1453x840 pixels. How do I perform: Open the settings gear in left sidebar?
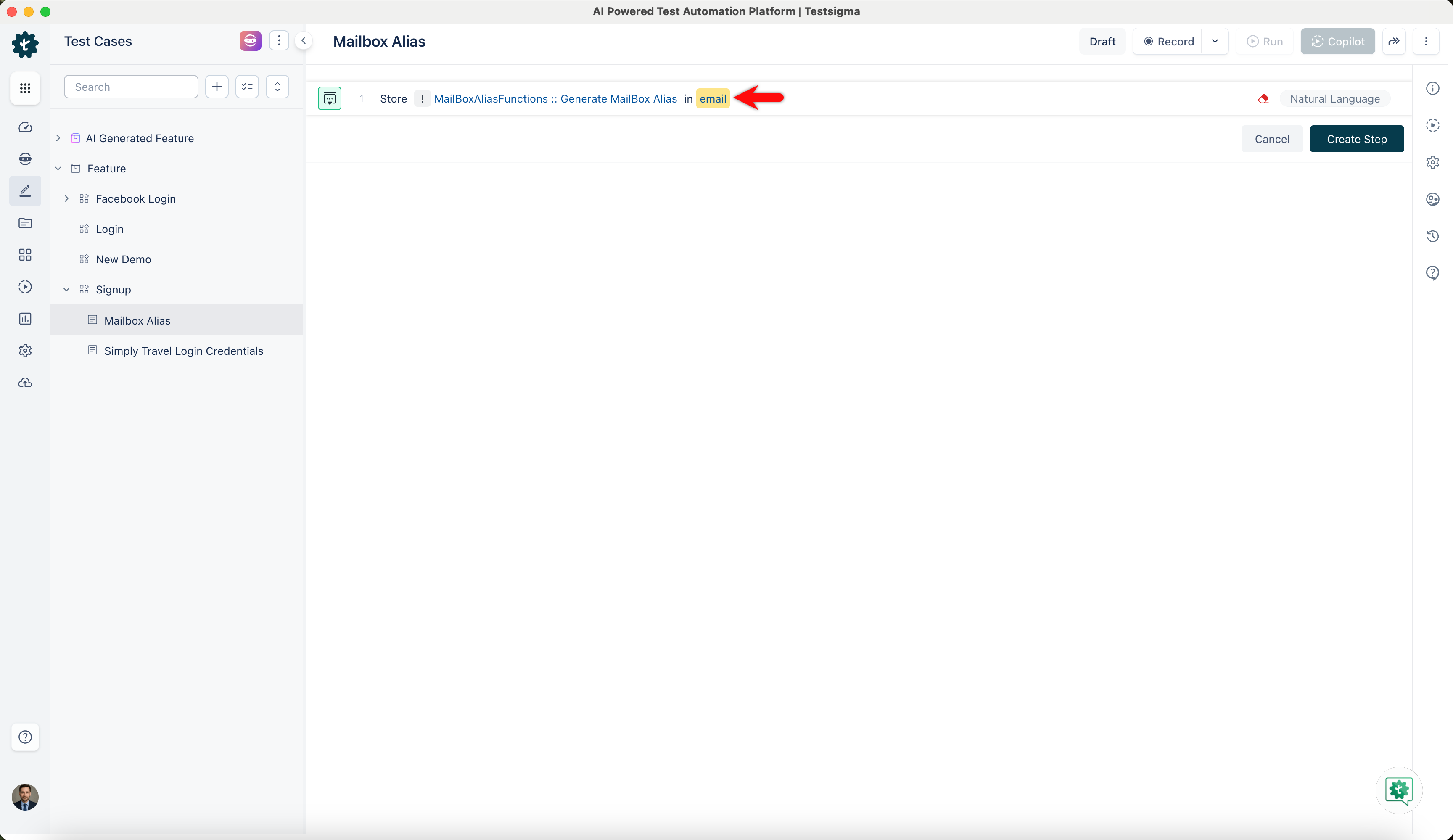click(x=25, y=351)
